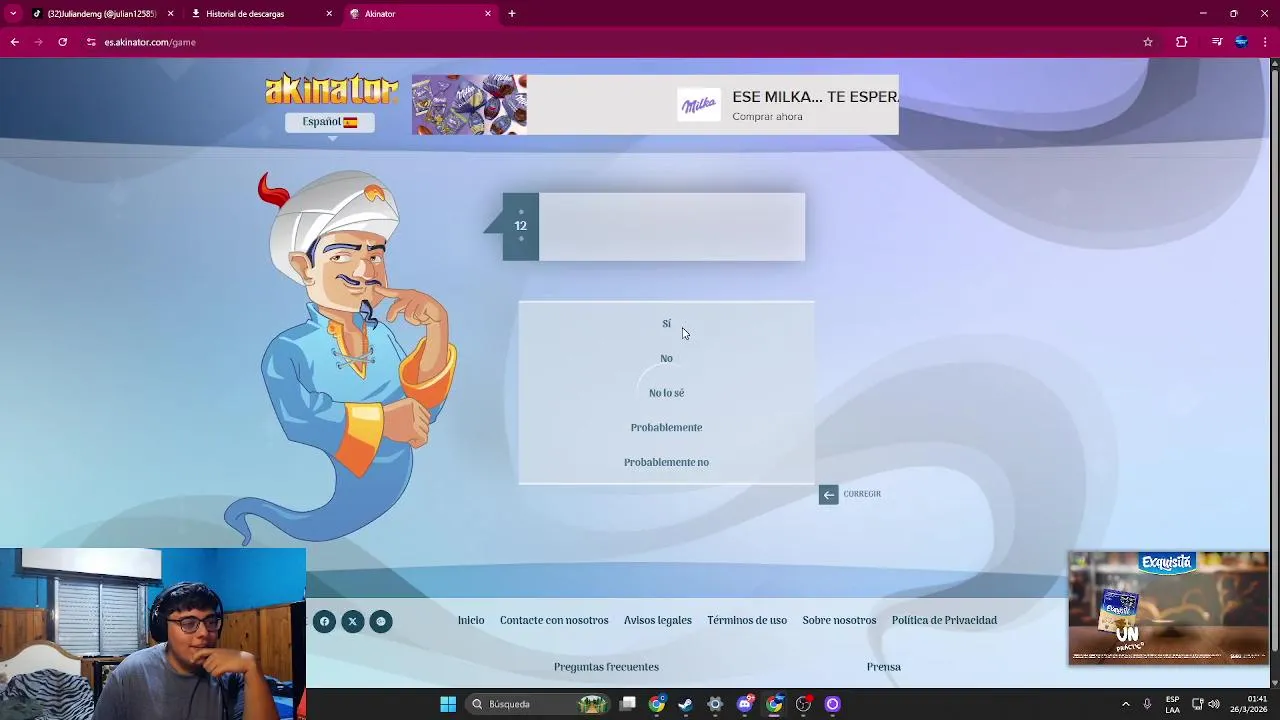Open the Español language selector
This screenshot has width=1280, height=720.
coord(330,122)
